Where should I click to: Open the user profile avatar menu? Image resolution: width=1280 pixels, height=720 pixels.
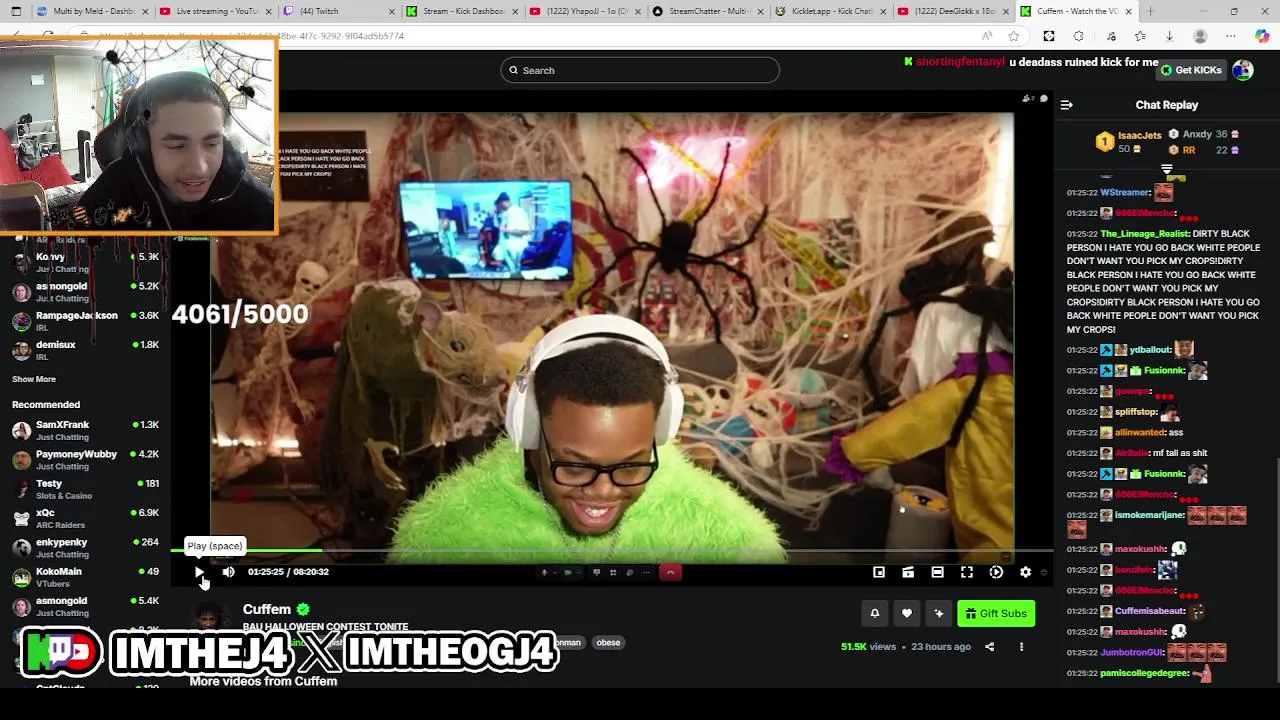[x=1243, y=70]
